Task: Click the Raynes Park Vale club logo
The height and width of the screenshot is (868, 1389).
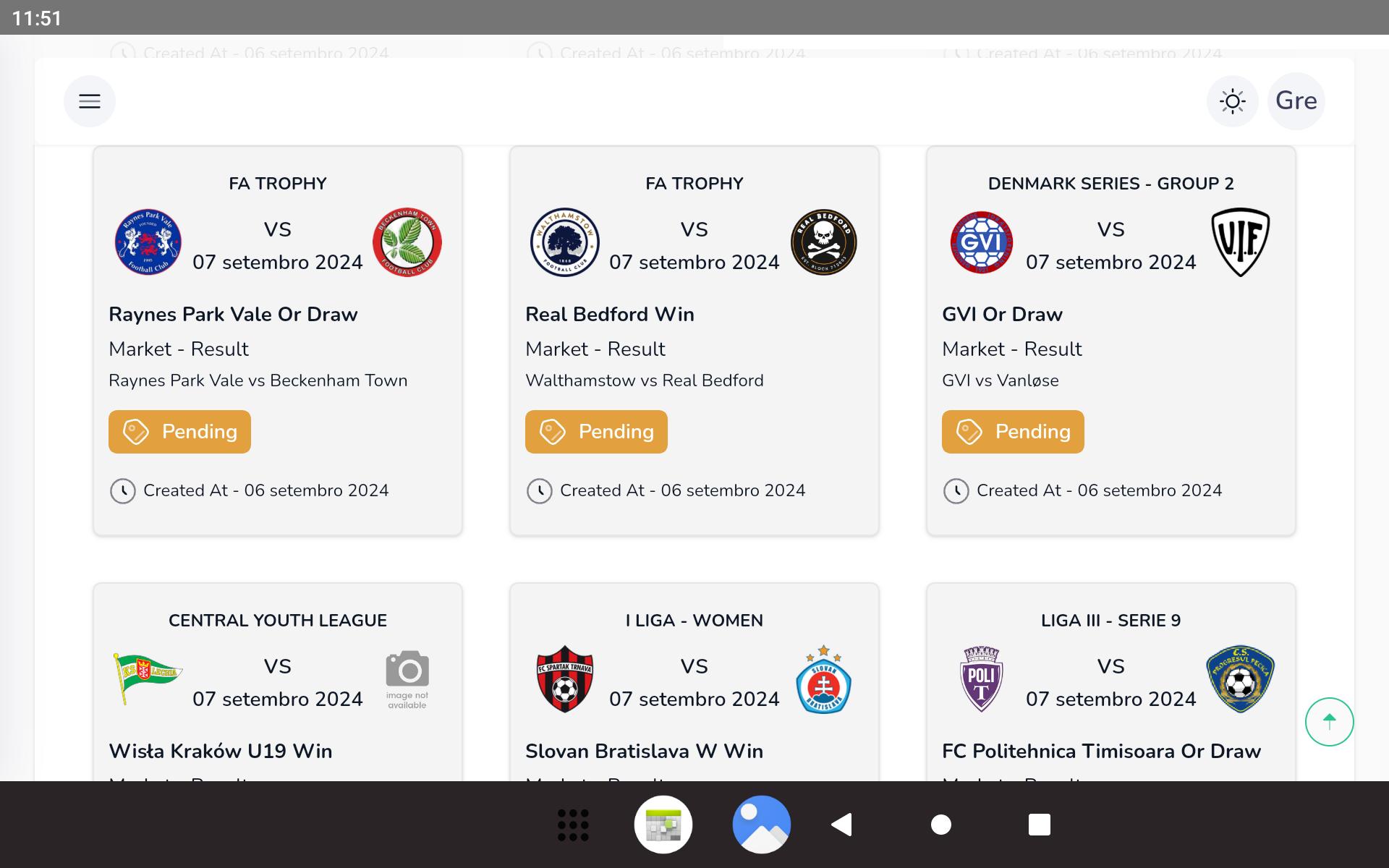Action: (x=148, y=242)
